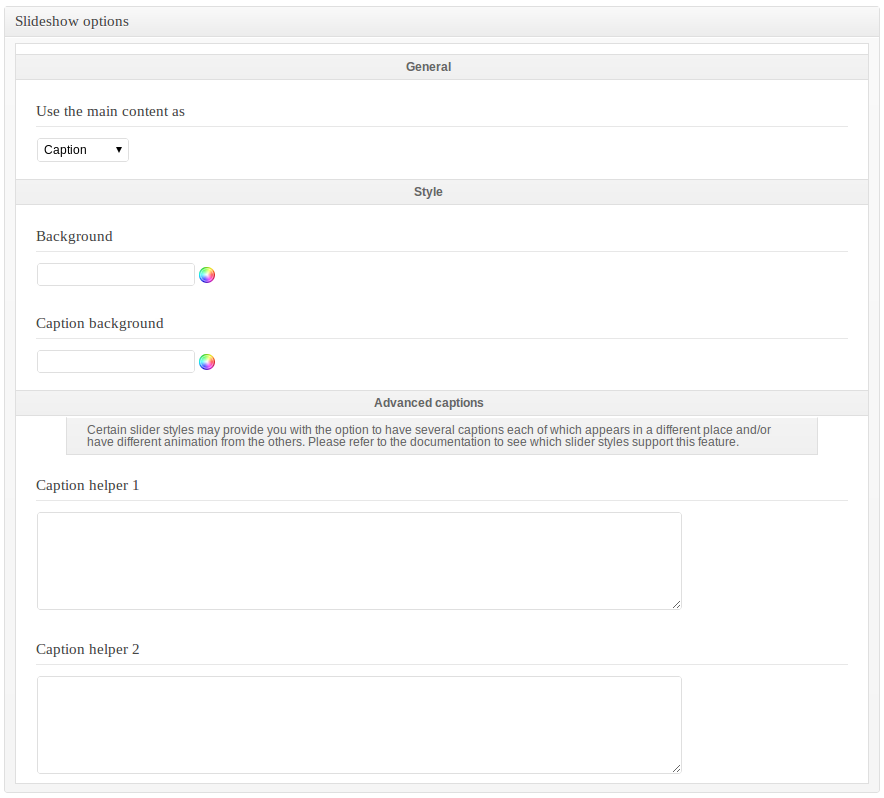Click the Caption background label

tap(99, 324)
